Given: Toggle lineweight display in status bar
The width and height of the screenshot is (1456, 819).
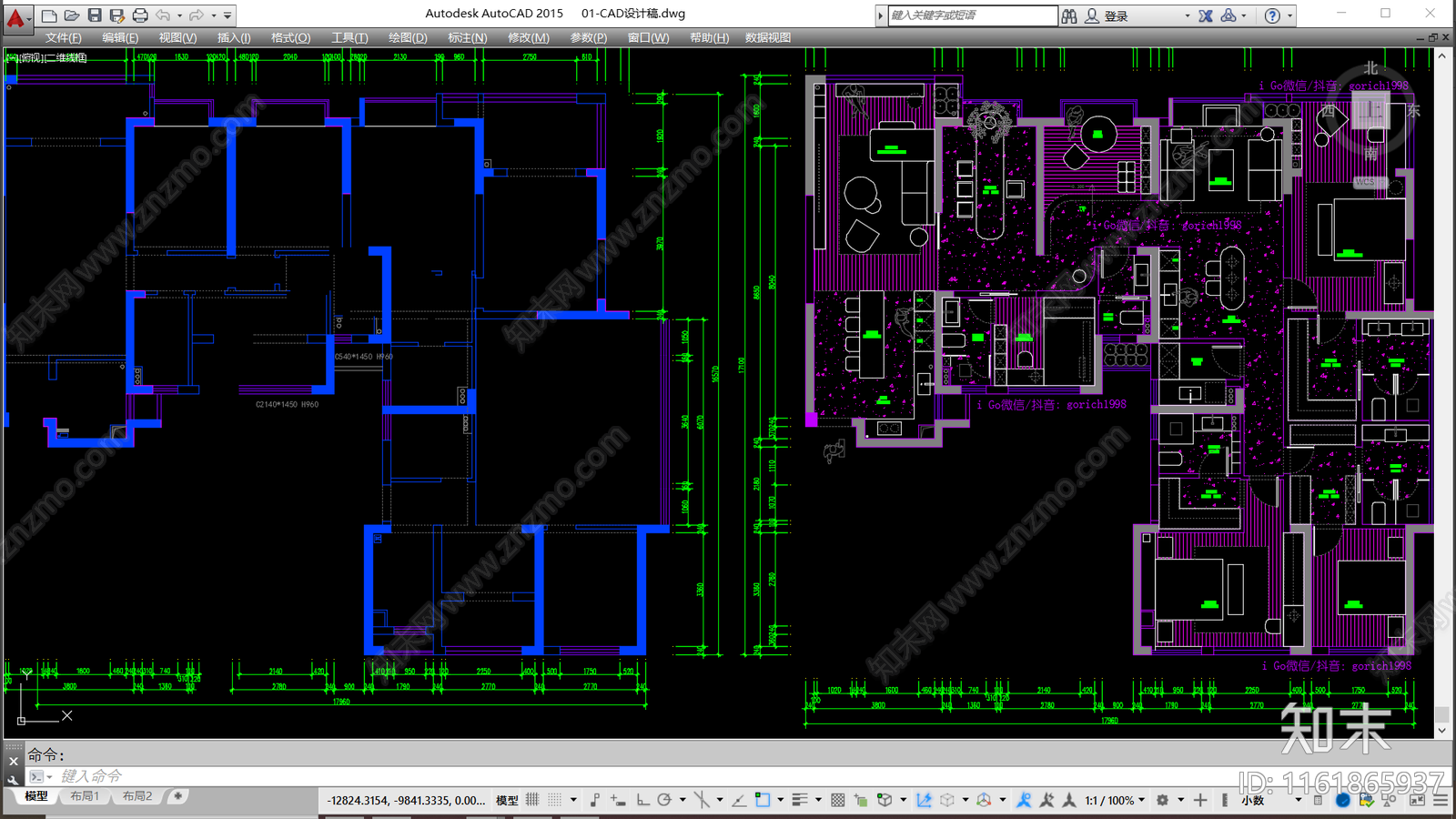Looking at the screenshot, I should [x=800, y=800].
